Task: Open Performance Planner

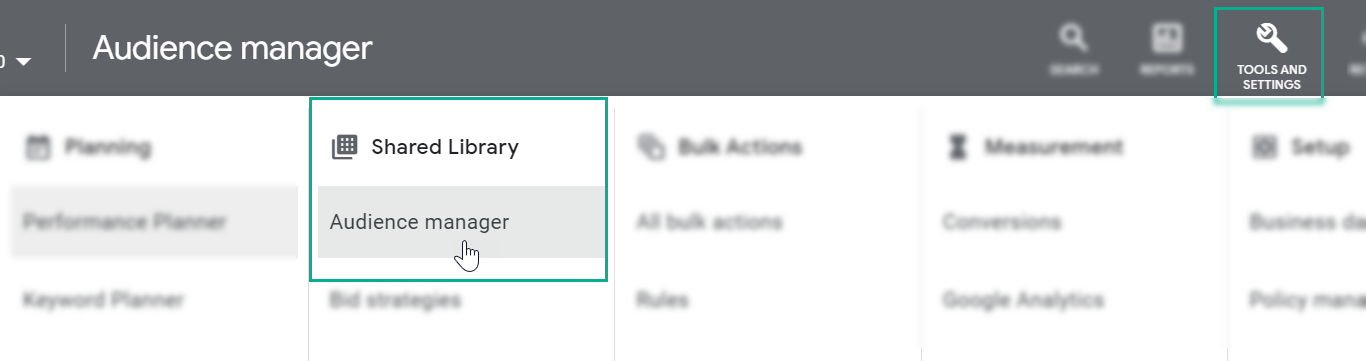Action: [x=125, y=222]
